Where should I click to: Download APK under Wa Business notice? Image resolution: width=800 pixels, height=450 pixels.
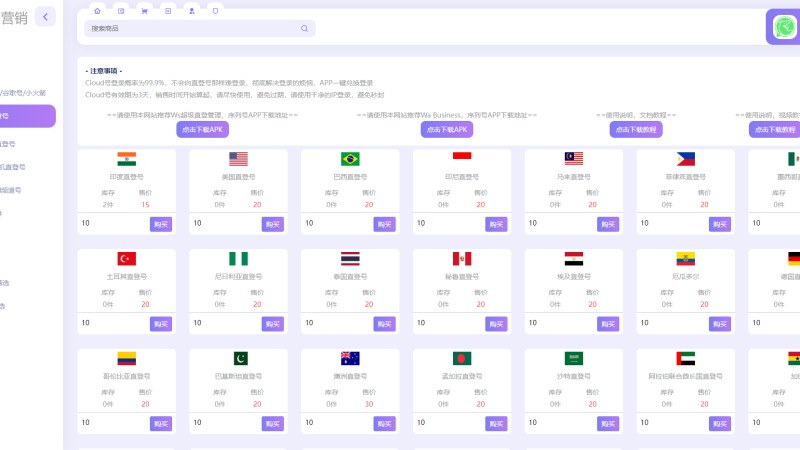coord(447,130)
